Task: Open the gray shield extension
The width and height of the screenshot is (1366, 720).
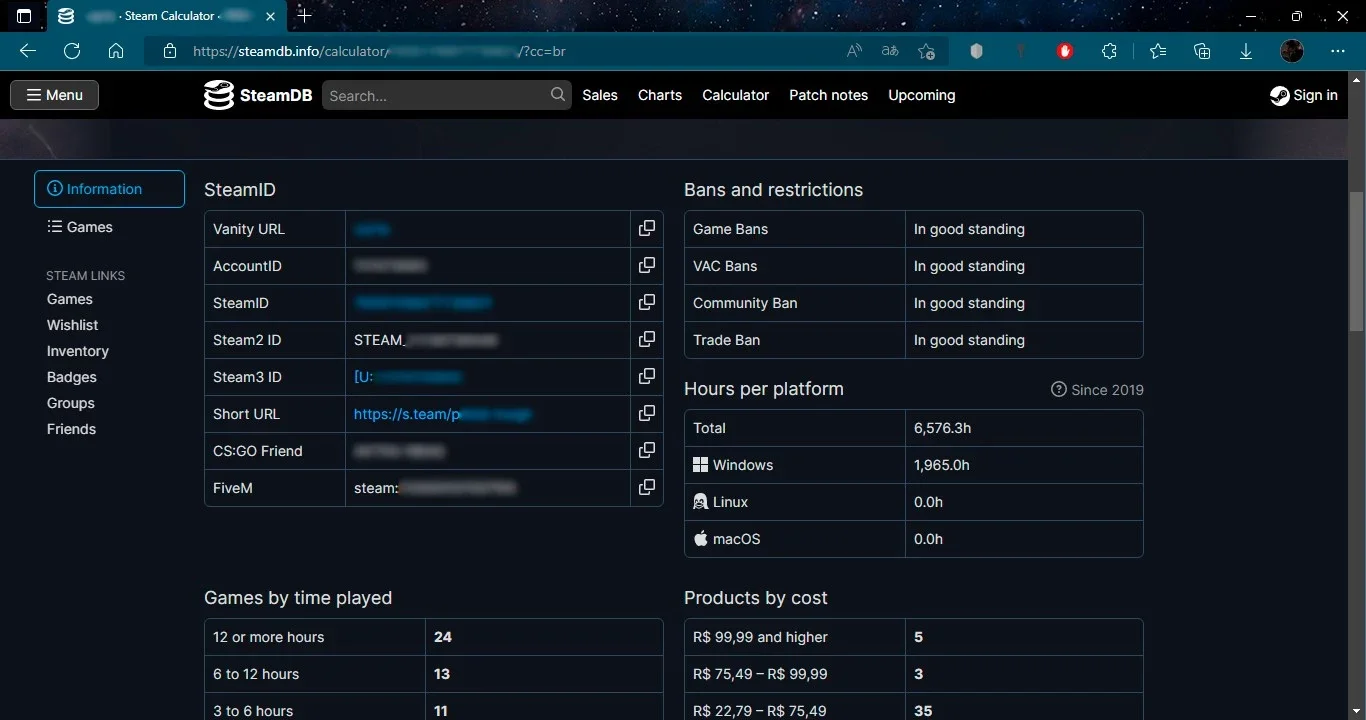Action: click(x=977, y=51)
